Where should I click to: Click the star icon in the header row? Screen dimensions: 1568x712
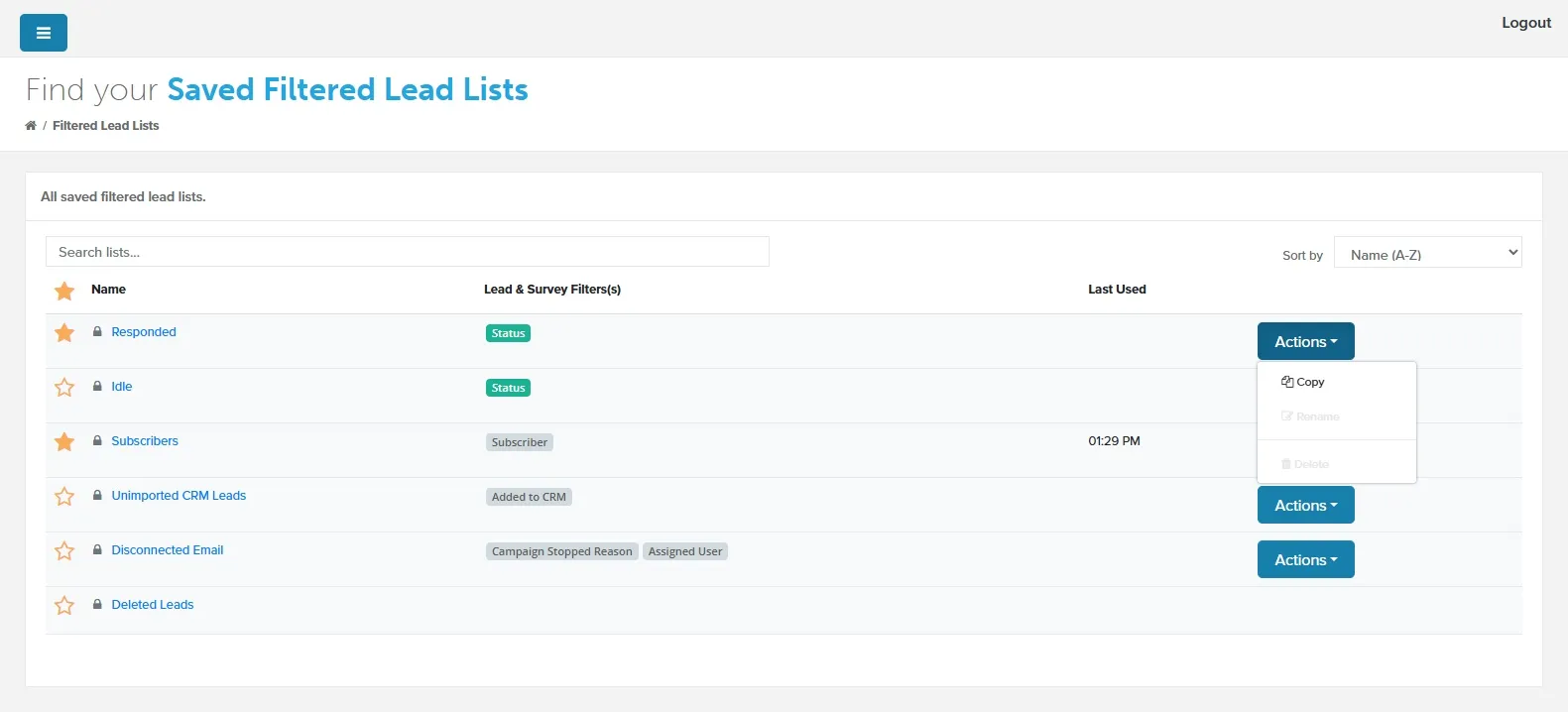pyautogui.click(x=64, y=291)
